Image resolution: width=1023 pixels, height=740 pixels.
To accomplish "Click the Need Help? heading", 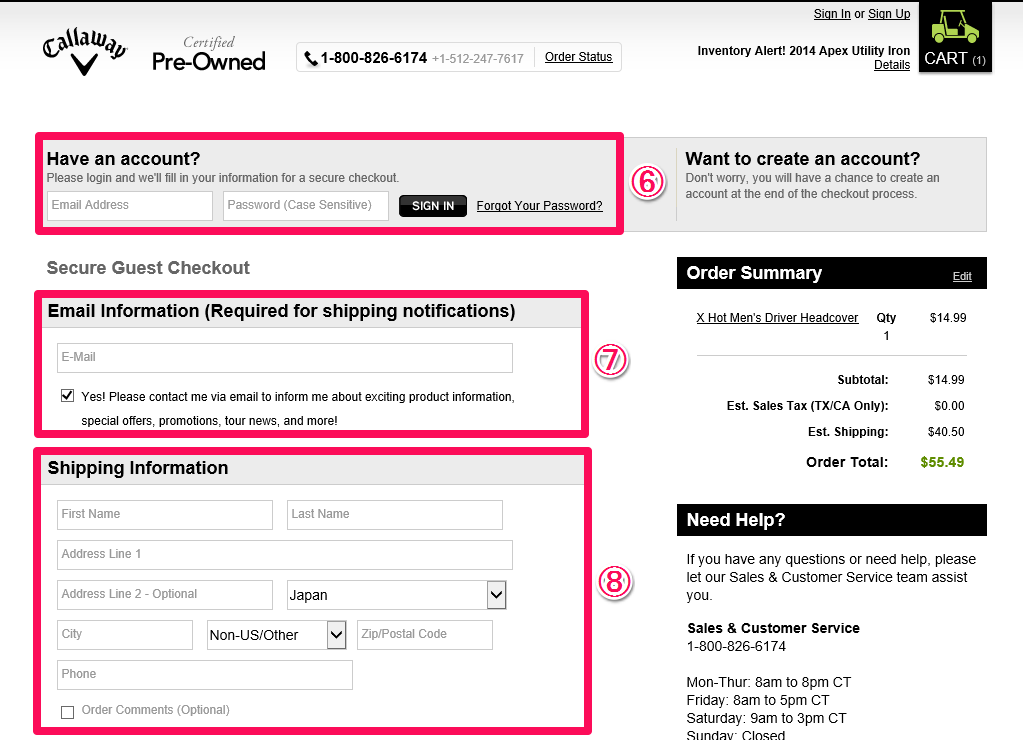I will 736,520.
